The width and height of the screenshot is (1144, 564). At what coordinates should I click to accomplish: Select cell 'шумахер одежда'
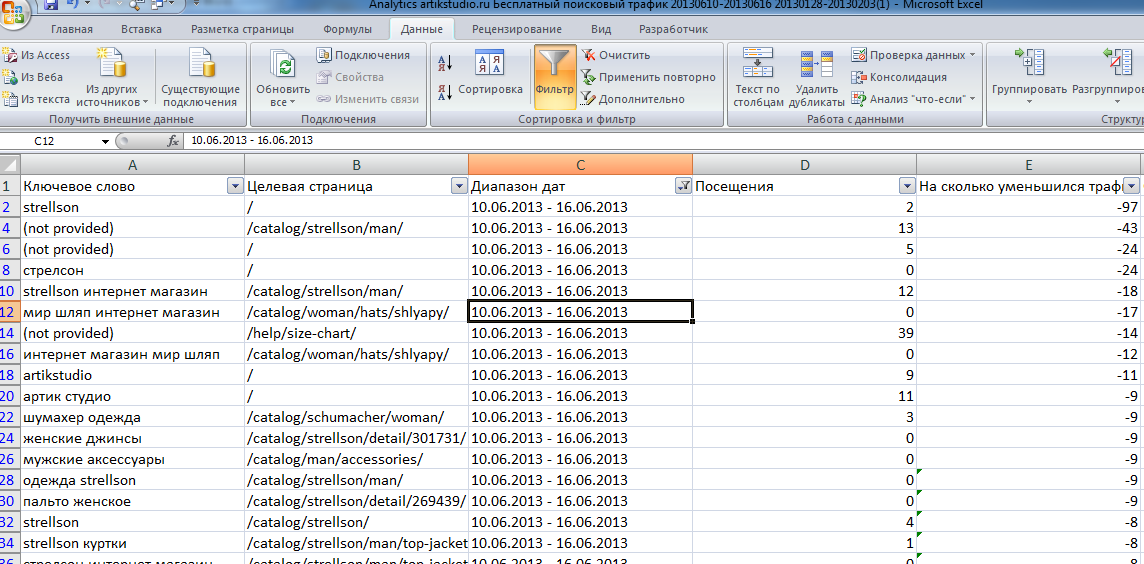132,418
